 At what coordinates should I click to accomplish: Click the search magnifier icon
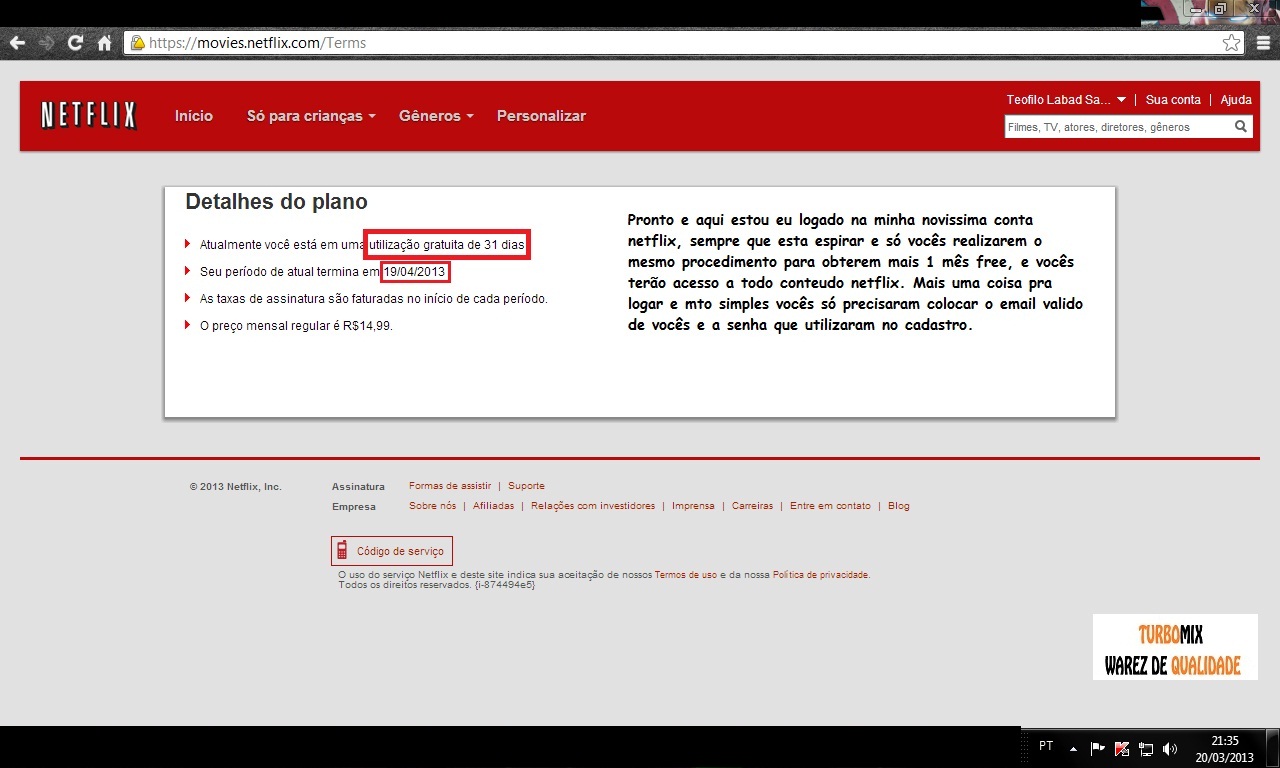pyautogui.click(x=1241, y=127)
